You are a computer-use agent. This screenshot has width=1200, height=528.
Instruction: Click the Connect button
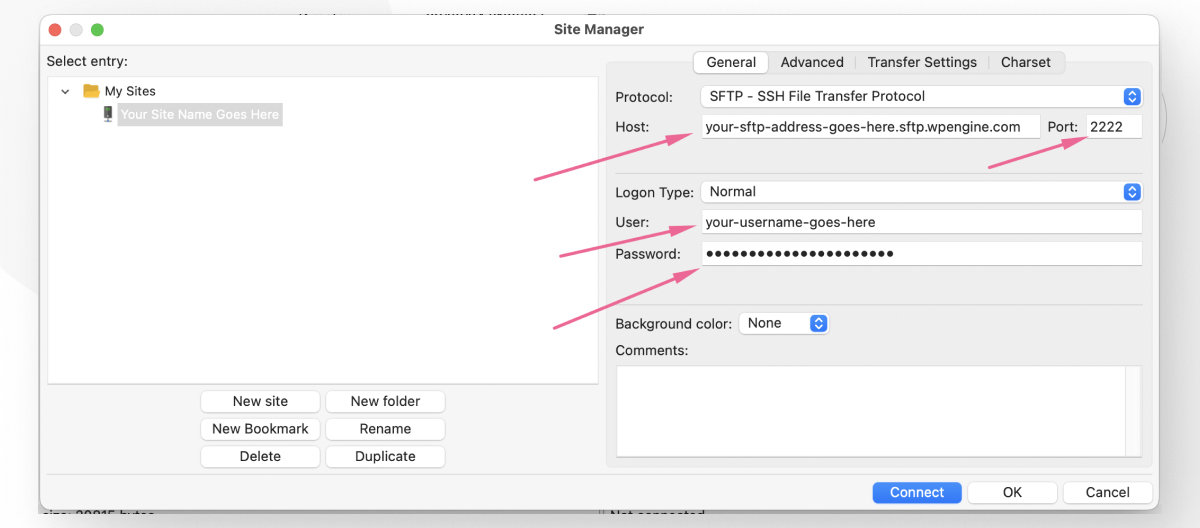tap(917, 492)
